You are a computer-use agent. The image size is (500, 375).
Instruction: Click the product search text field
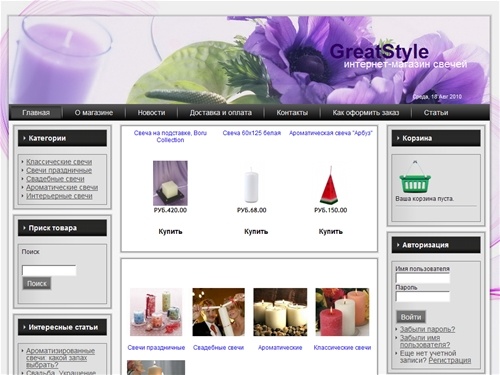tap(49, 270)
